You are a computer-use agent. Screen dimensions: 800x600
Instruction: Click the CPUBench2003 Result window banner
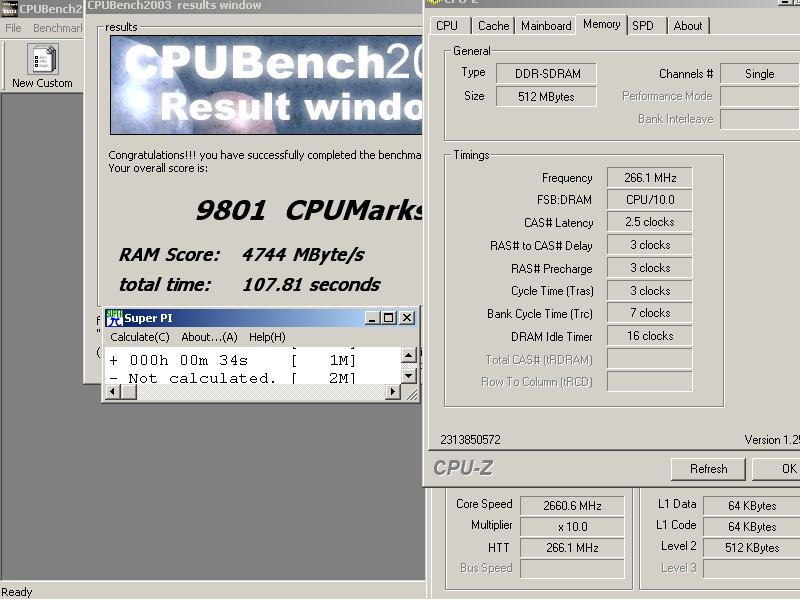pos(266,85)
